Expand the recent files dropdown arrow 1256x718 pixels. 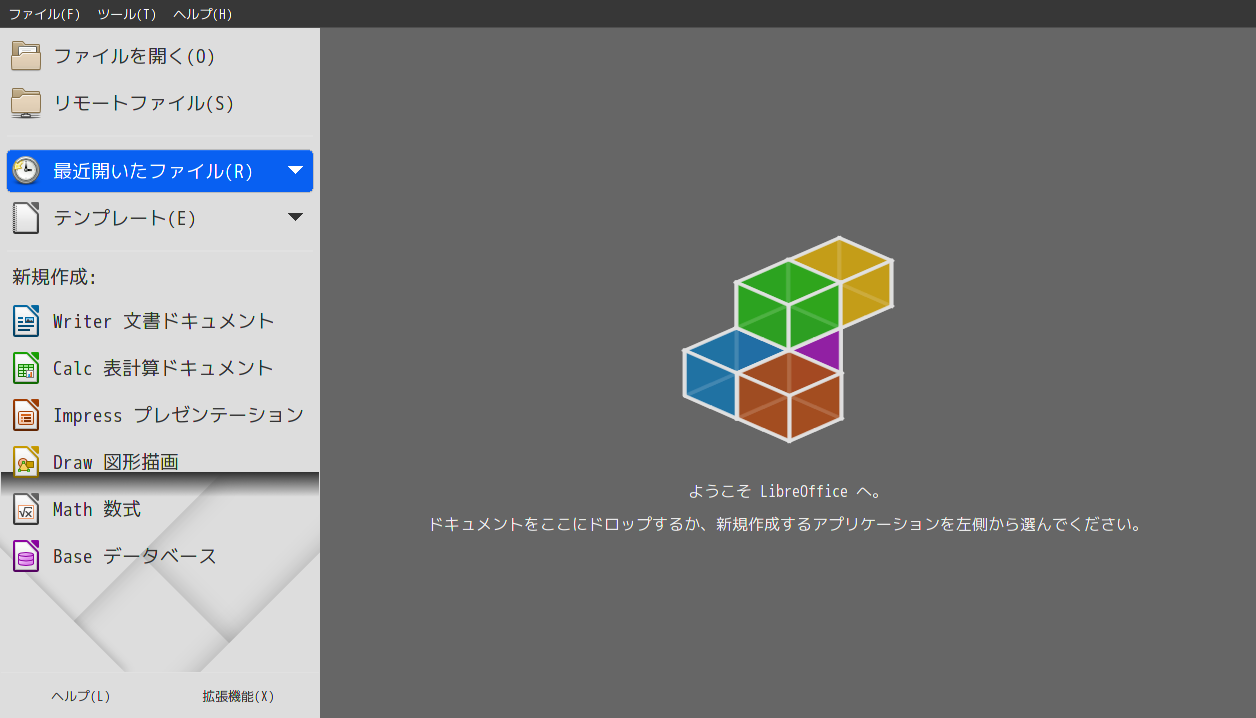(295, 170)
